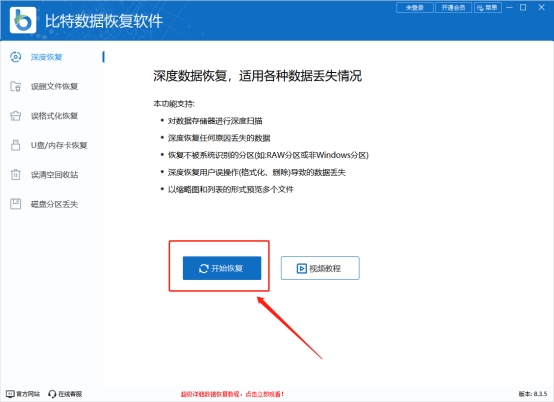The width and height of the screenshot is (554, 402).
Task: Open the 菜单 menu in title bar
Action: click(x=488, y=8)
